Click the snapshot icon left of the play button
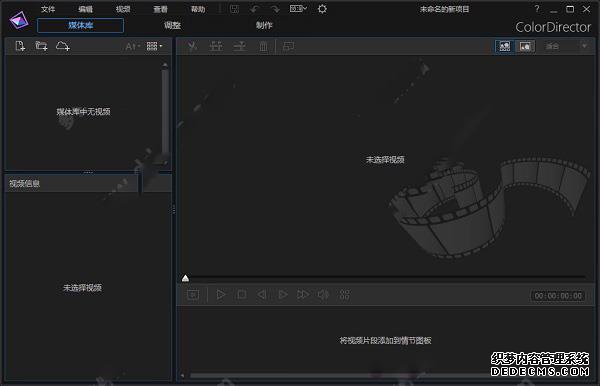600x386 pixels. coord(193,295)
